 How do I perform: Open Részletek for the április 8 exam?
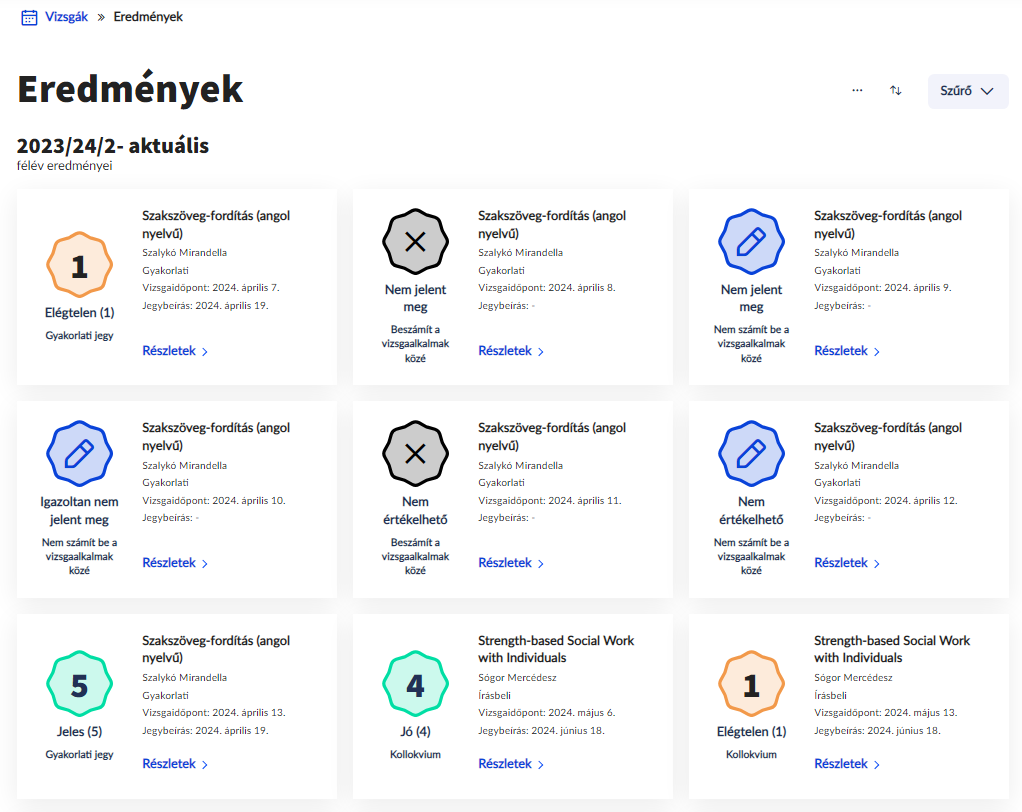511,351
